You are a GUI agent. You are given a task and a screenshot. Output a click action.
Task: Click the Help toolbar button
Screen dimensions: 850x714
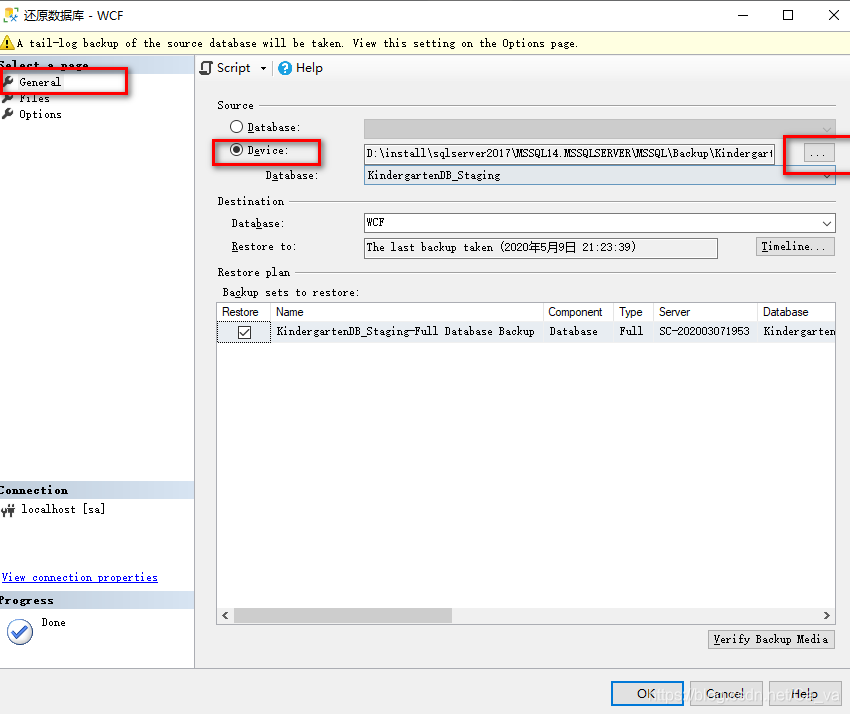click(300, 68)
